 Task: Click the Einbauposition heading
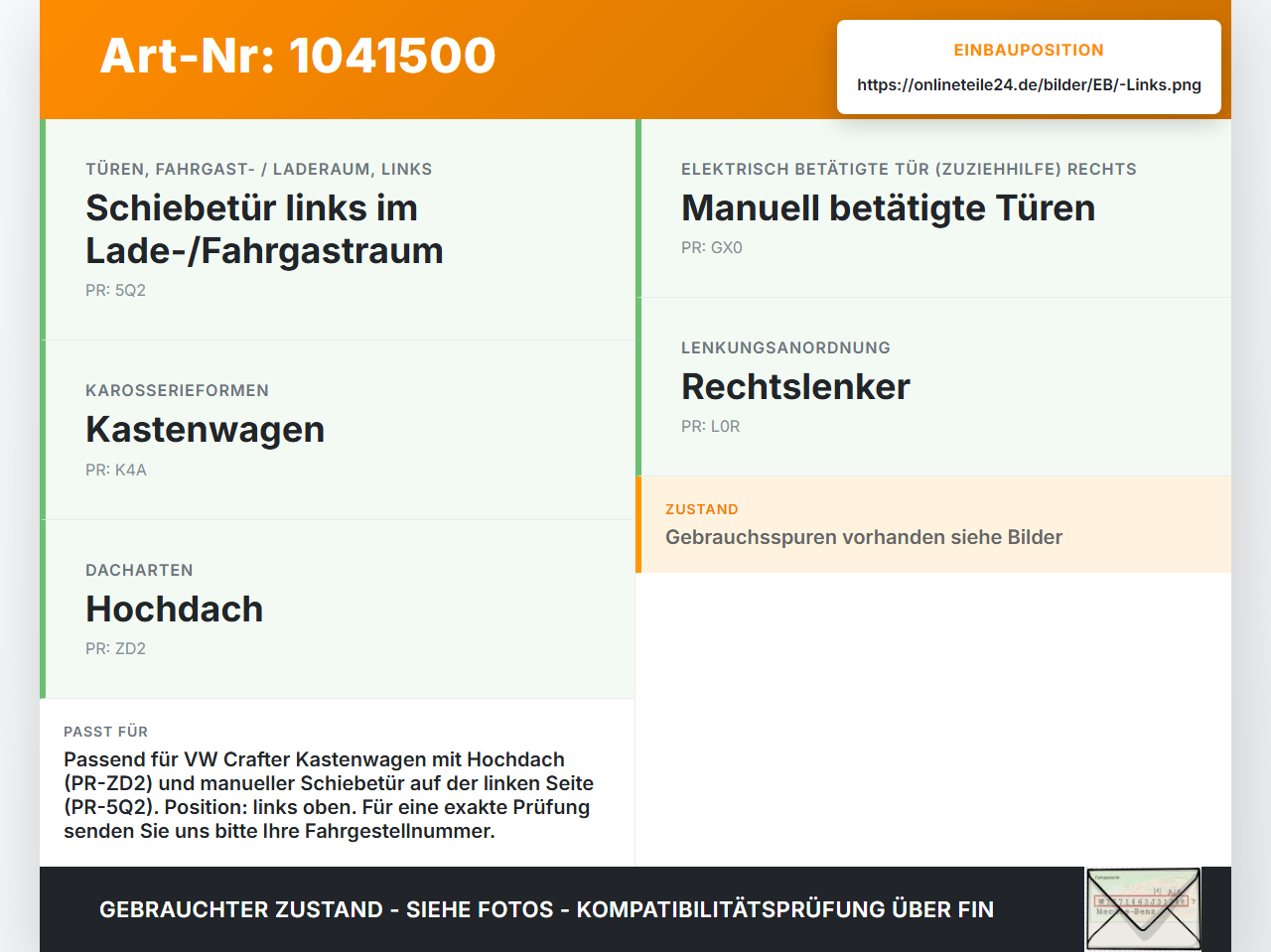1029,50
